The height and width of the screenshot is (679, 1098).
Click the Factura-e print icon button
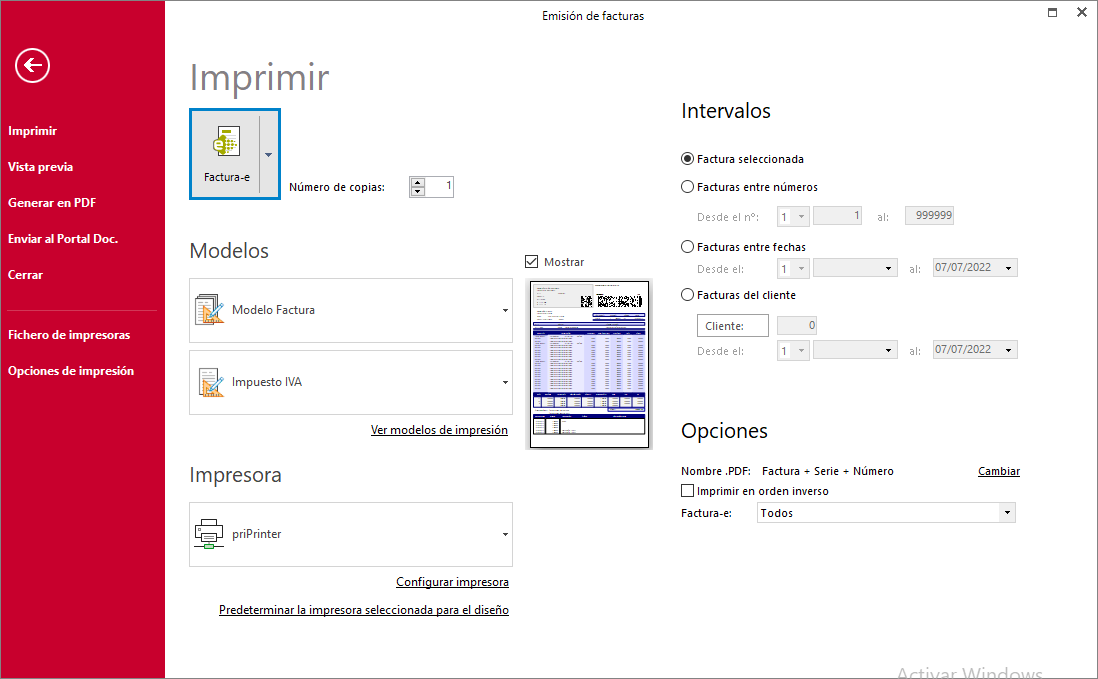(x=226, y=154)
